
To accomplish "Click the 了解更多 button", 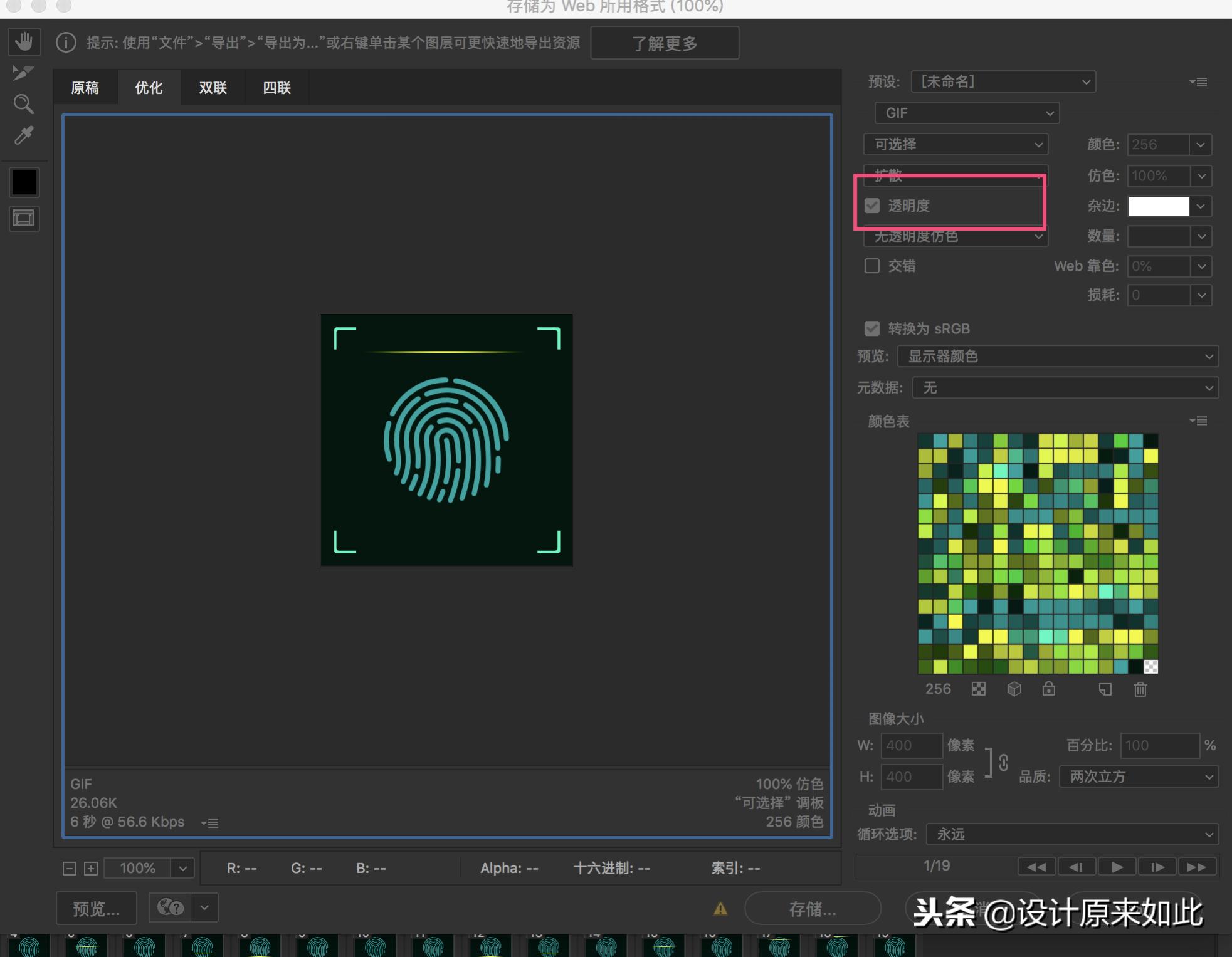I will tap(665, 43).
